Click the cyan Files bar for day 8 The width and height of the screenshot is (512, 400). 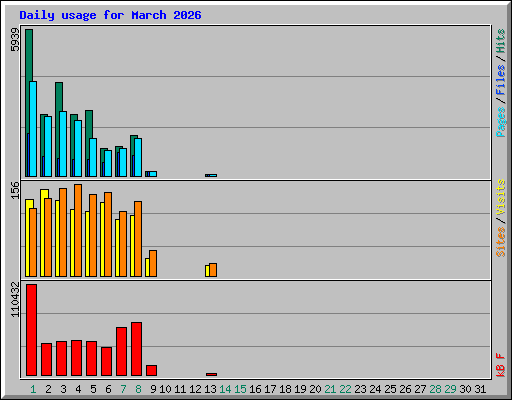point(138,157)
